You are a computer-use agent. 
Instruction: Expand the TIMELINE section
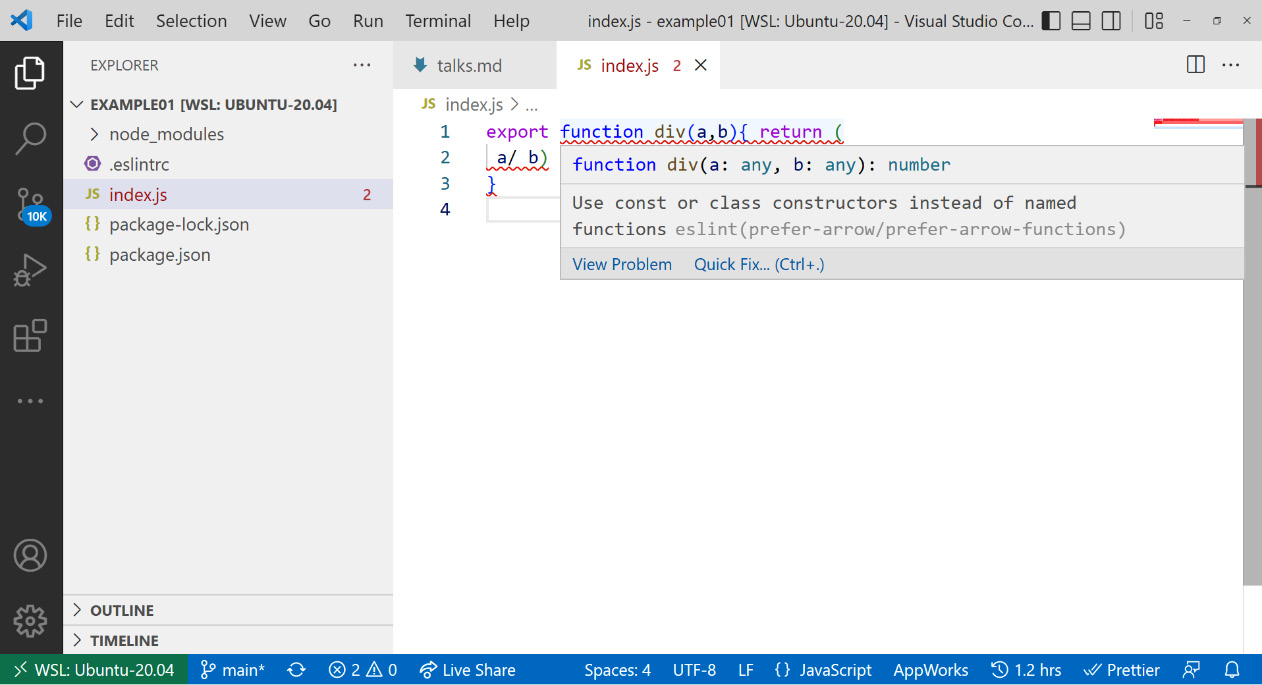click(124, 640)
